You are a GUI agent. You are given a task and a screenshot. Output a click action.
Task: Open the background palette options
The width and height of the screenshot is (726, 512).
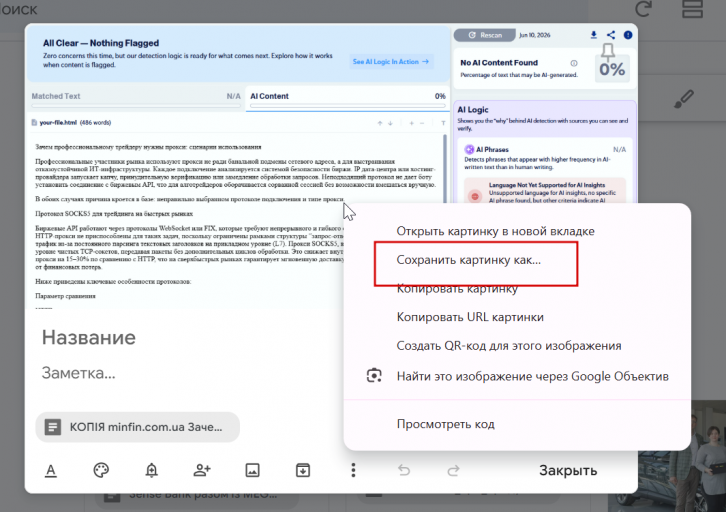(101, 470)
